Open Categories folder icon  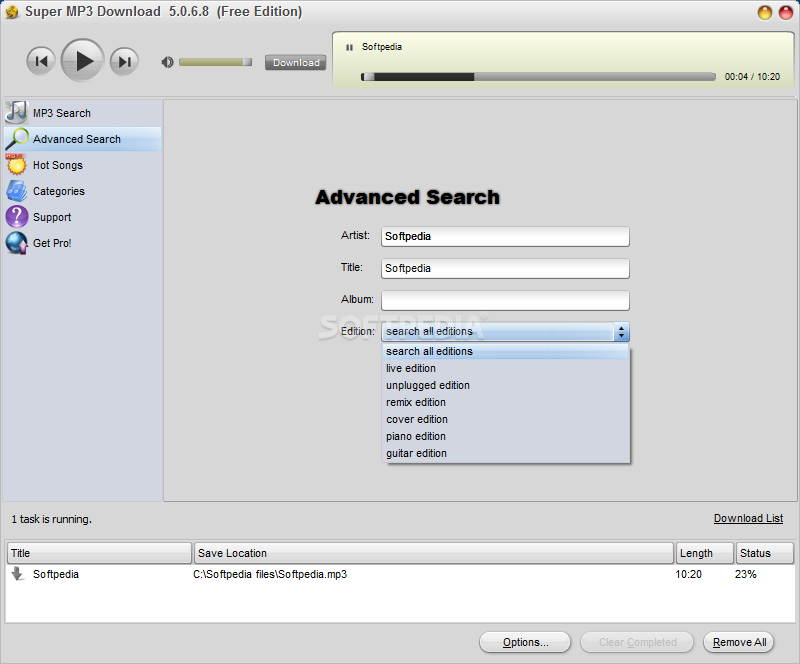point(16,191)
